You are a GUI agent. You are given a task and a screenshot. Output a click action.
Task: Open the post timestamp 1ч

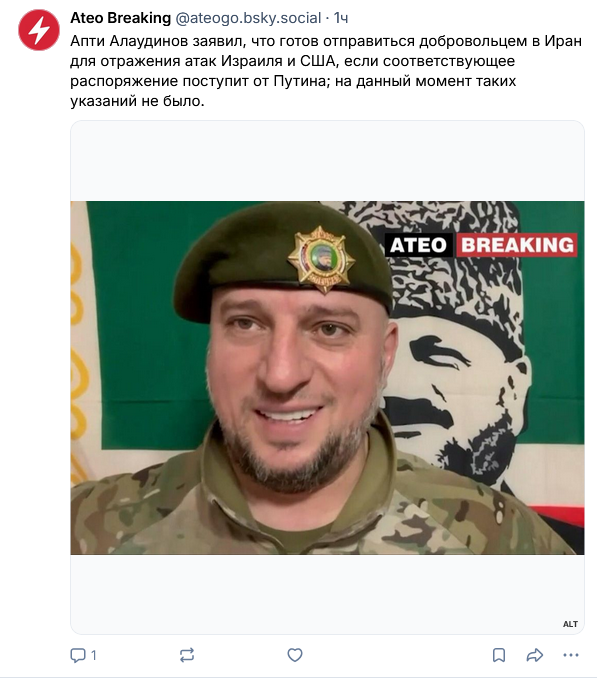(341, 18)
